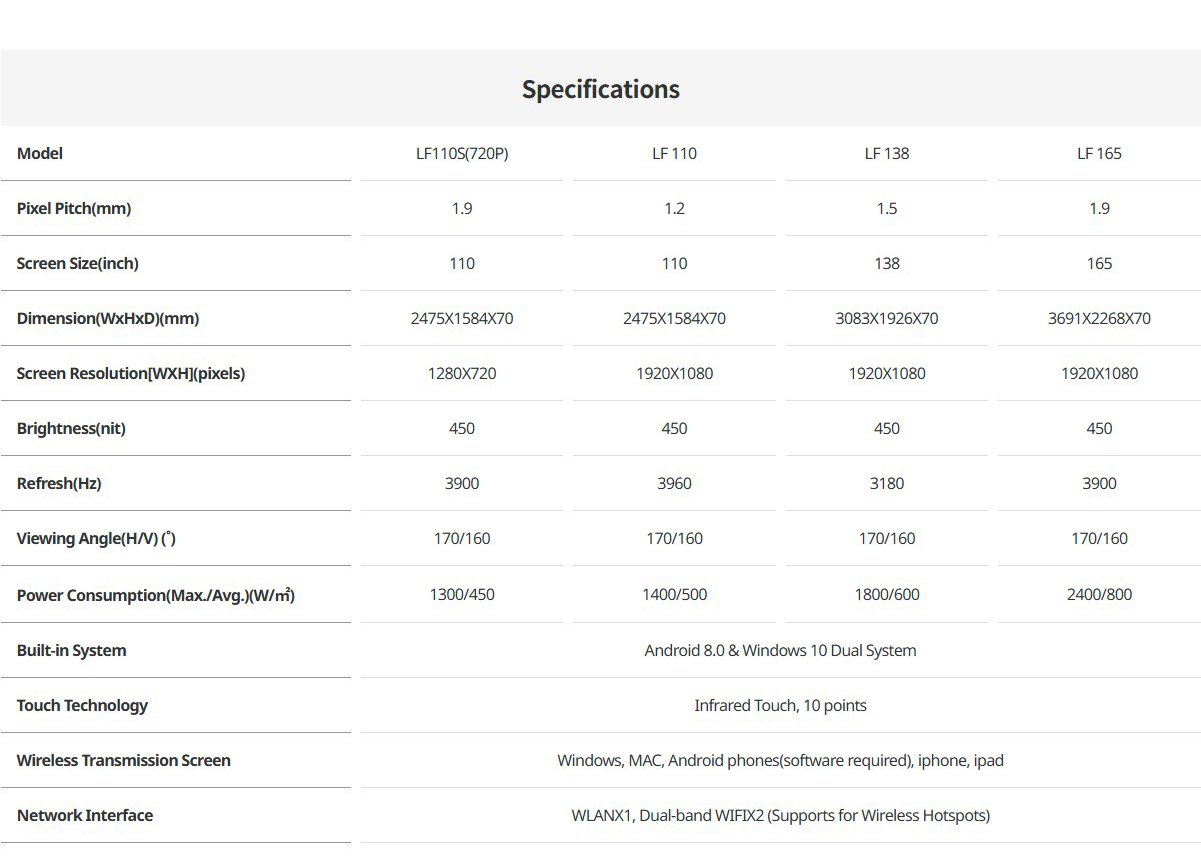Viewport: 1201px width, 866px height.
Task: Click the Specifications heading
Action: point(600,89)
